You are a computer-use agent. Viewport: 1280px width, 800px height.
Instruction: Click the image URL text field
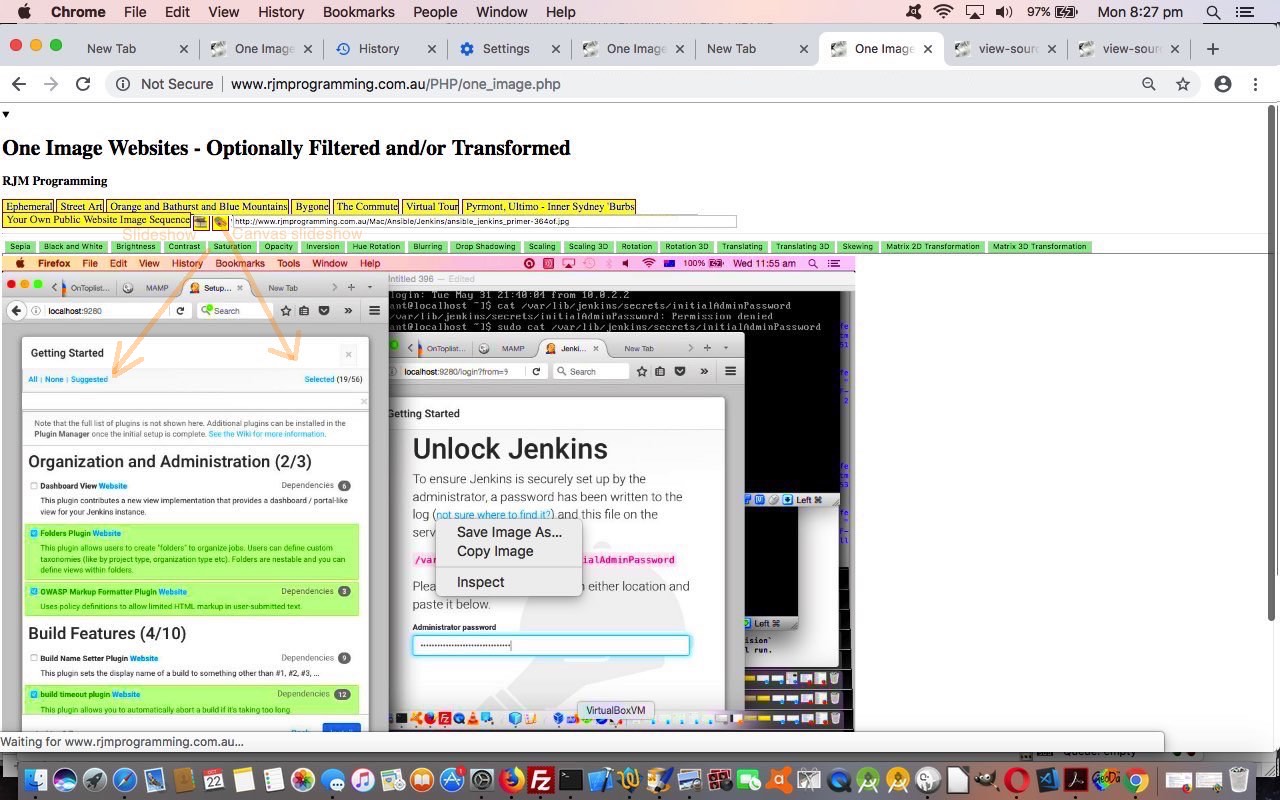tap(484, 221)
